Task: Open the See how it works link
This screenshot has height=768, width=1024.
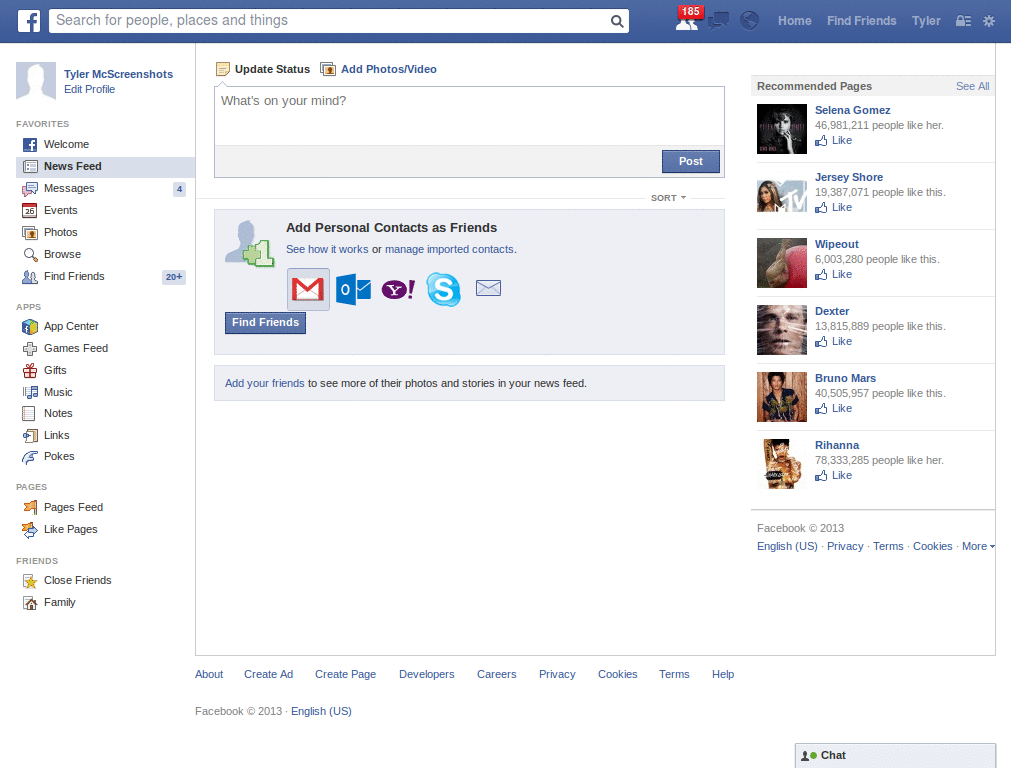Action: pyautogui.click(x=327, y=249)
